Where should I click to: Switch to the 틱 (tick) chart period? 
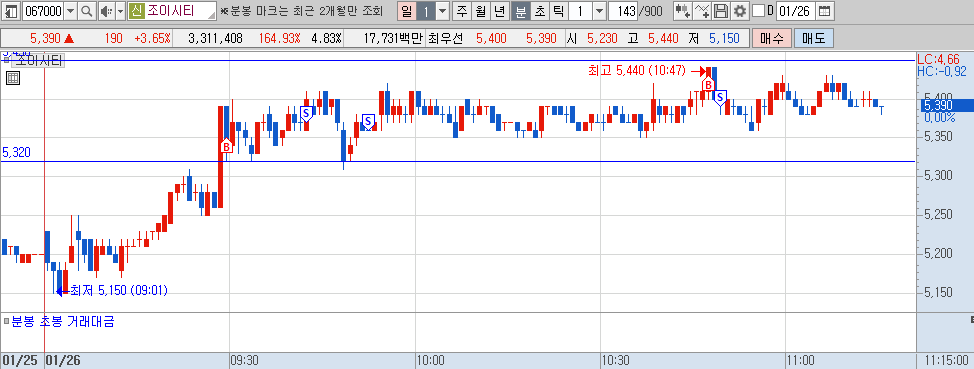click(x=558, y=11)
